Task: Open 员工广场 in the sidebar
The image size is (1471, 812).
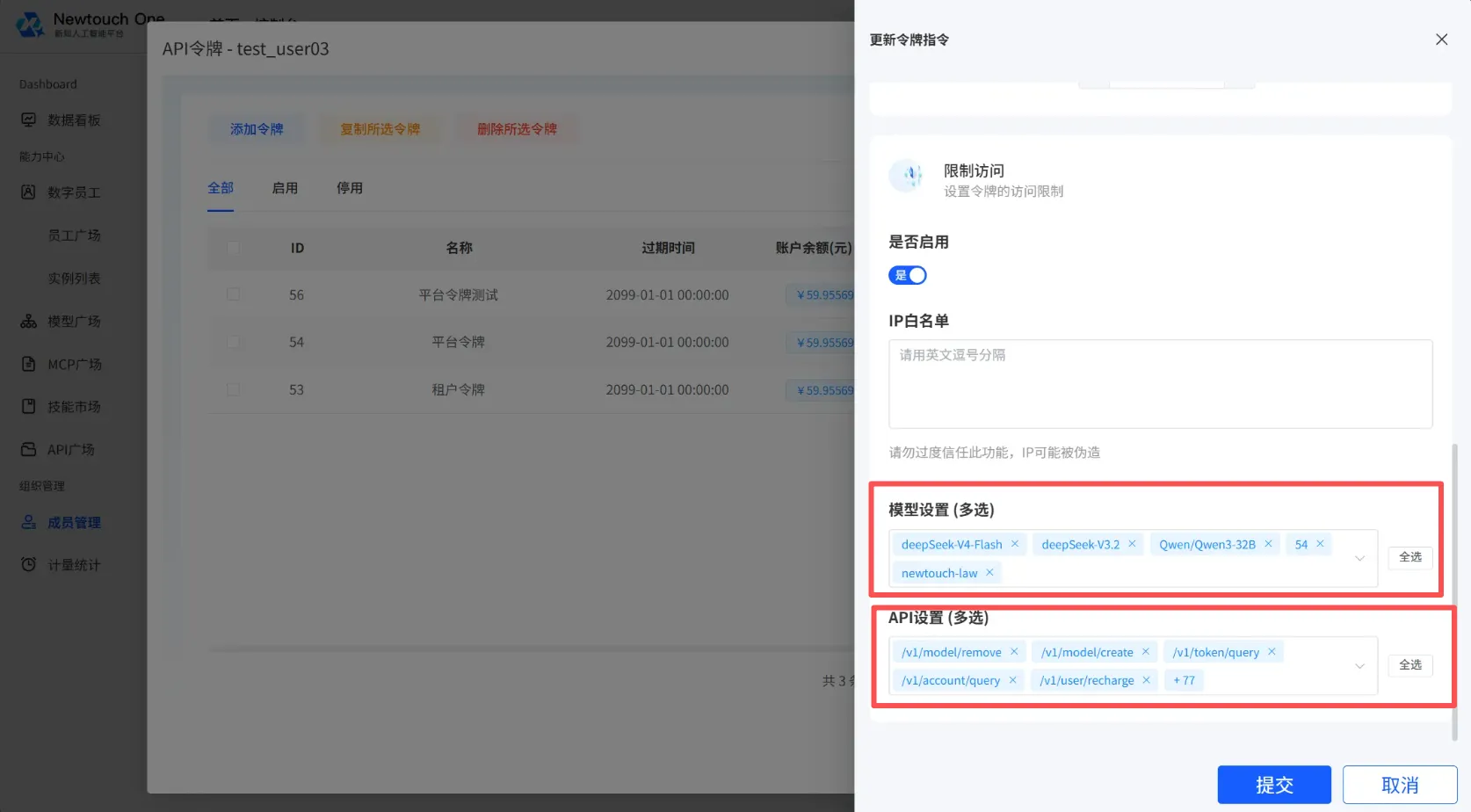Action: [74, 236]
